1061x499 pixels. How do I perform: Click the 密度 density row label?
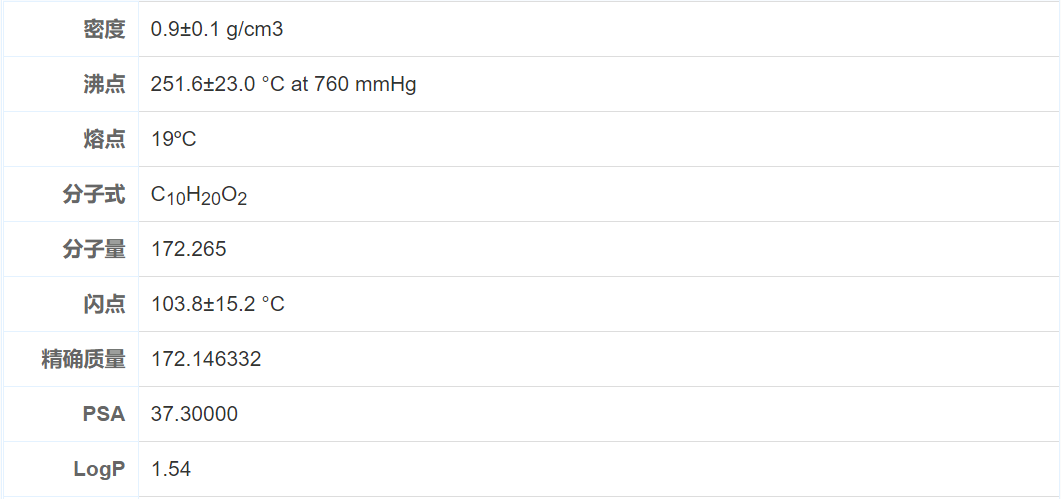pyautogui.click(x=104, y=29)
